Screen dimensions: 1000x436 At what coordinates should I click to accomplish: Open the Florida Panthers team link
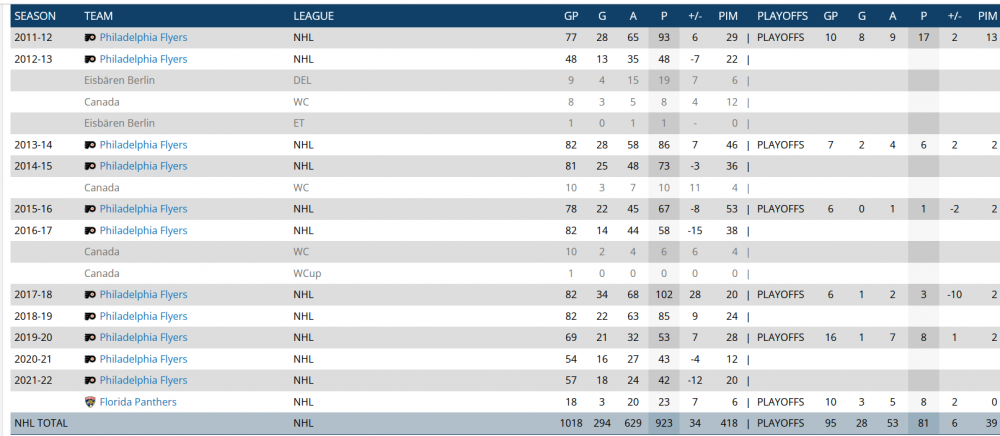pyautogui.click(x=138, y=402)
